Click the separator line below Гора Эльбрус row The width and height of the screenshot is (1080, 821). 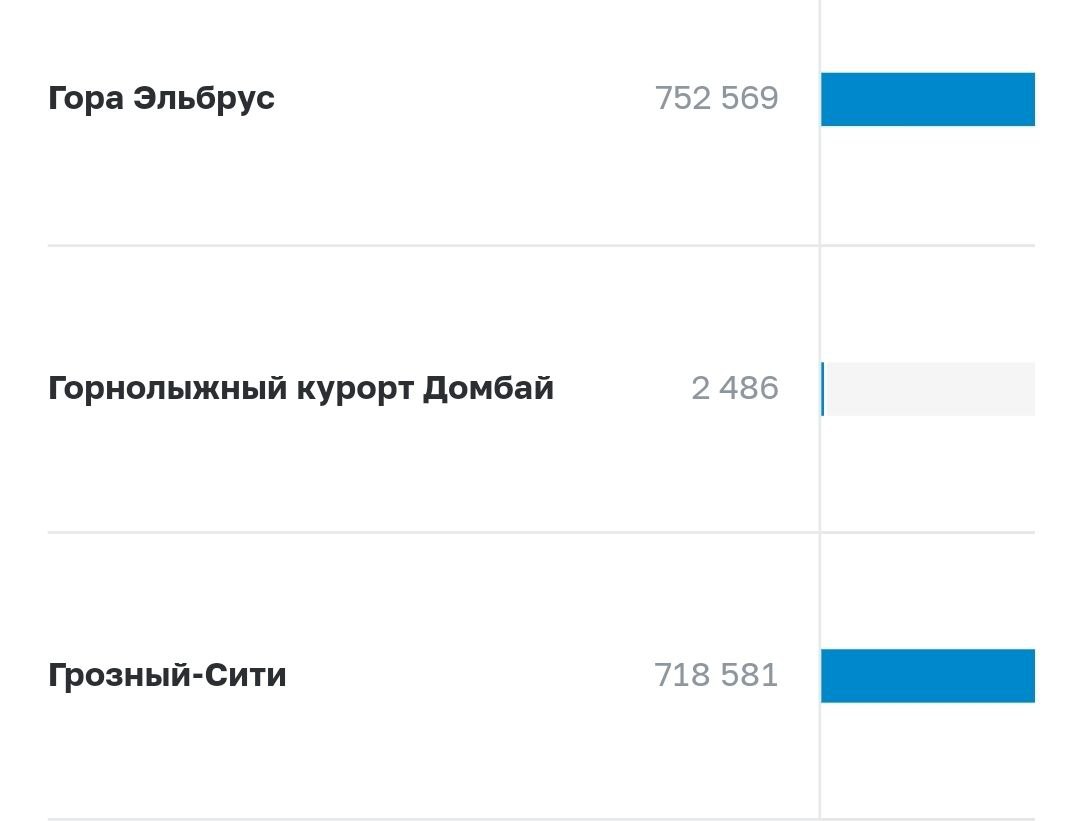(541, 245)
